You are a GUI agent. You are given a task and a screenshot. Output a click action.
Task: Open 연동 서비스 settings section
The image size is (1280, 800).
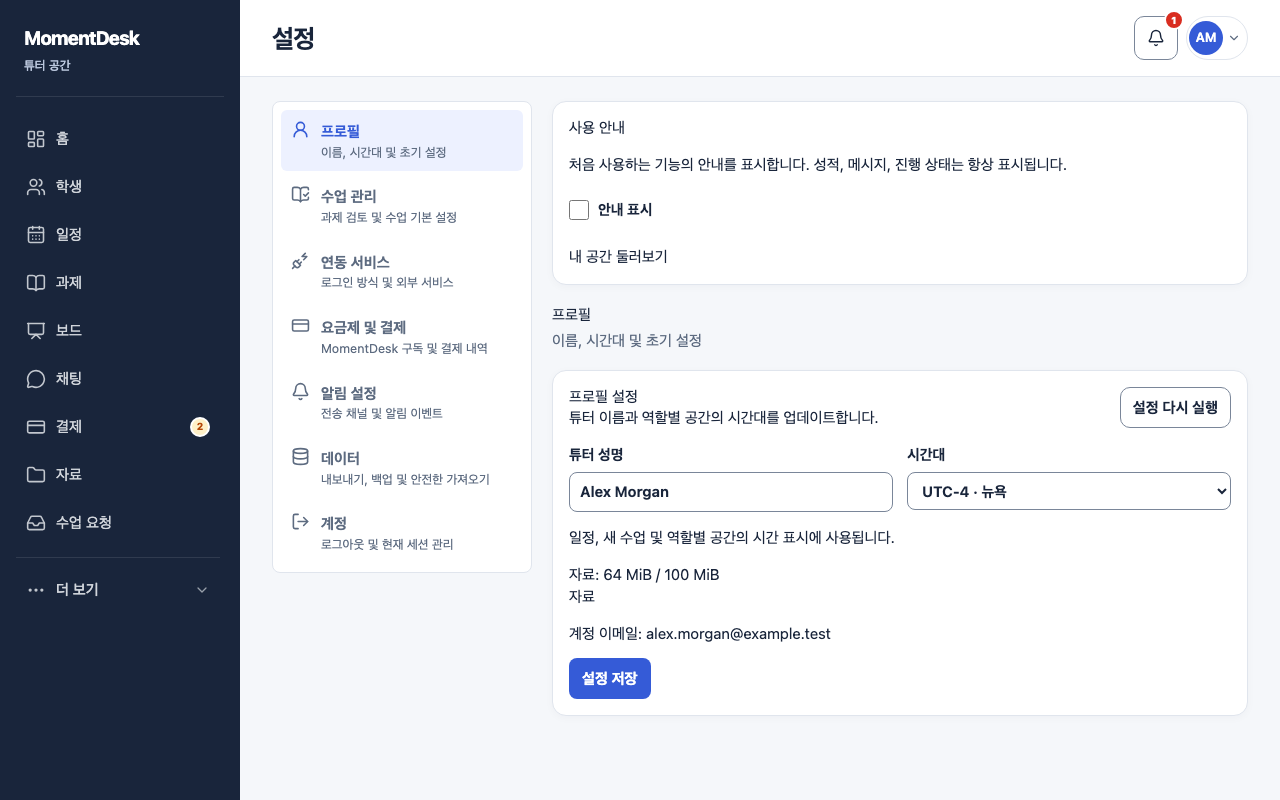(402, 271)
